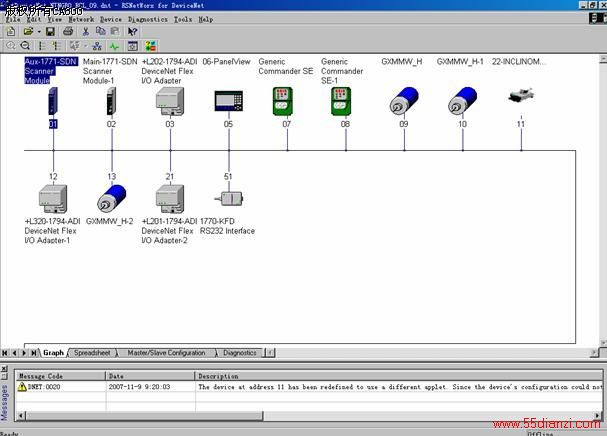
Task: Select the PanelView device at node 05
Action: click(x=229, y=101)
